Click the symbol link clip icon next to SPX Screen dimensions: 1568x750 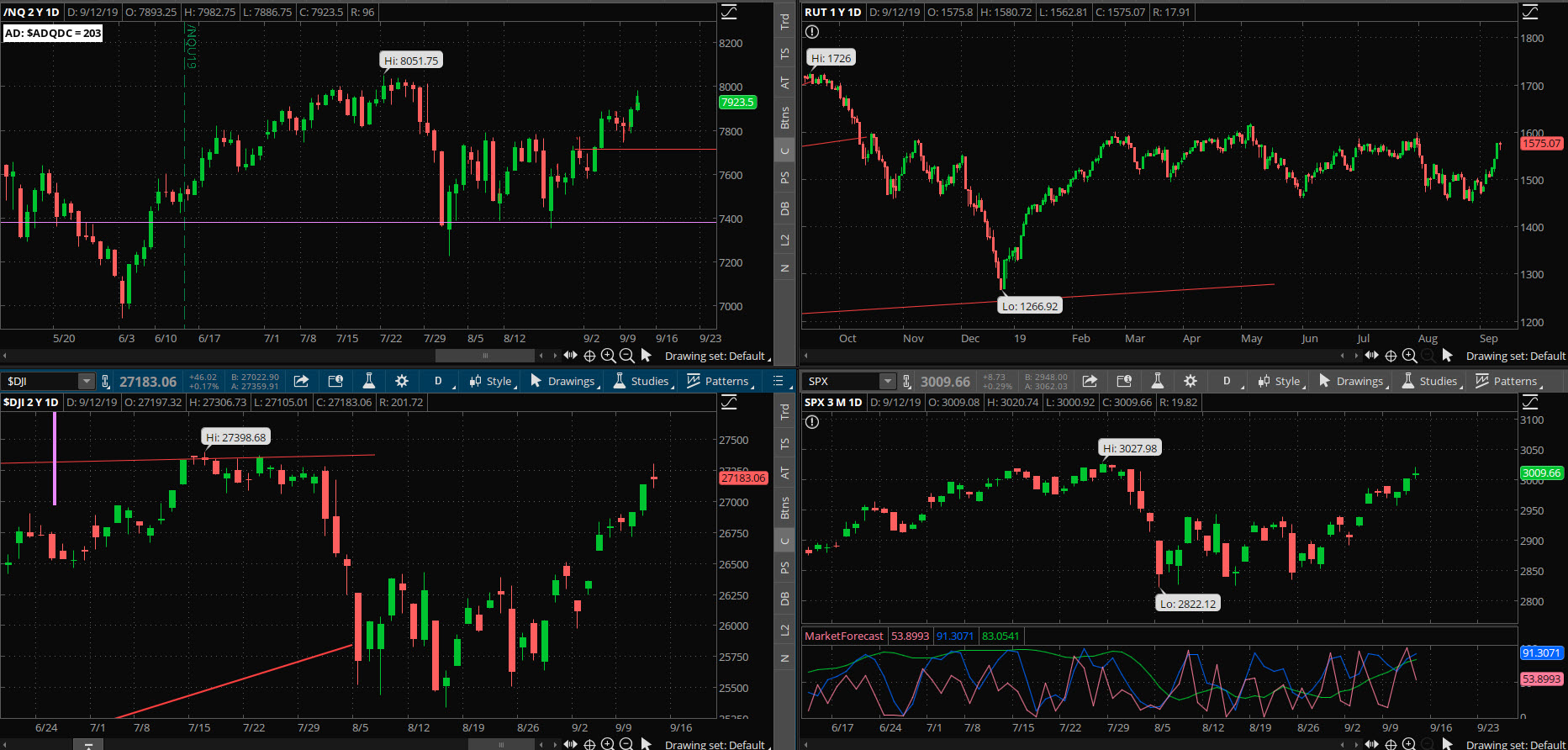[x=906, y=382]
